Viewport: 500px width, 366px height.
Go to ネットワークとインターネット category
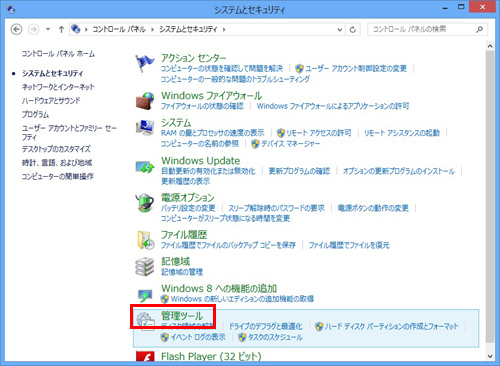[x=58, y=87]
